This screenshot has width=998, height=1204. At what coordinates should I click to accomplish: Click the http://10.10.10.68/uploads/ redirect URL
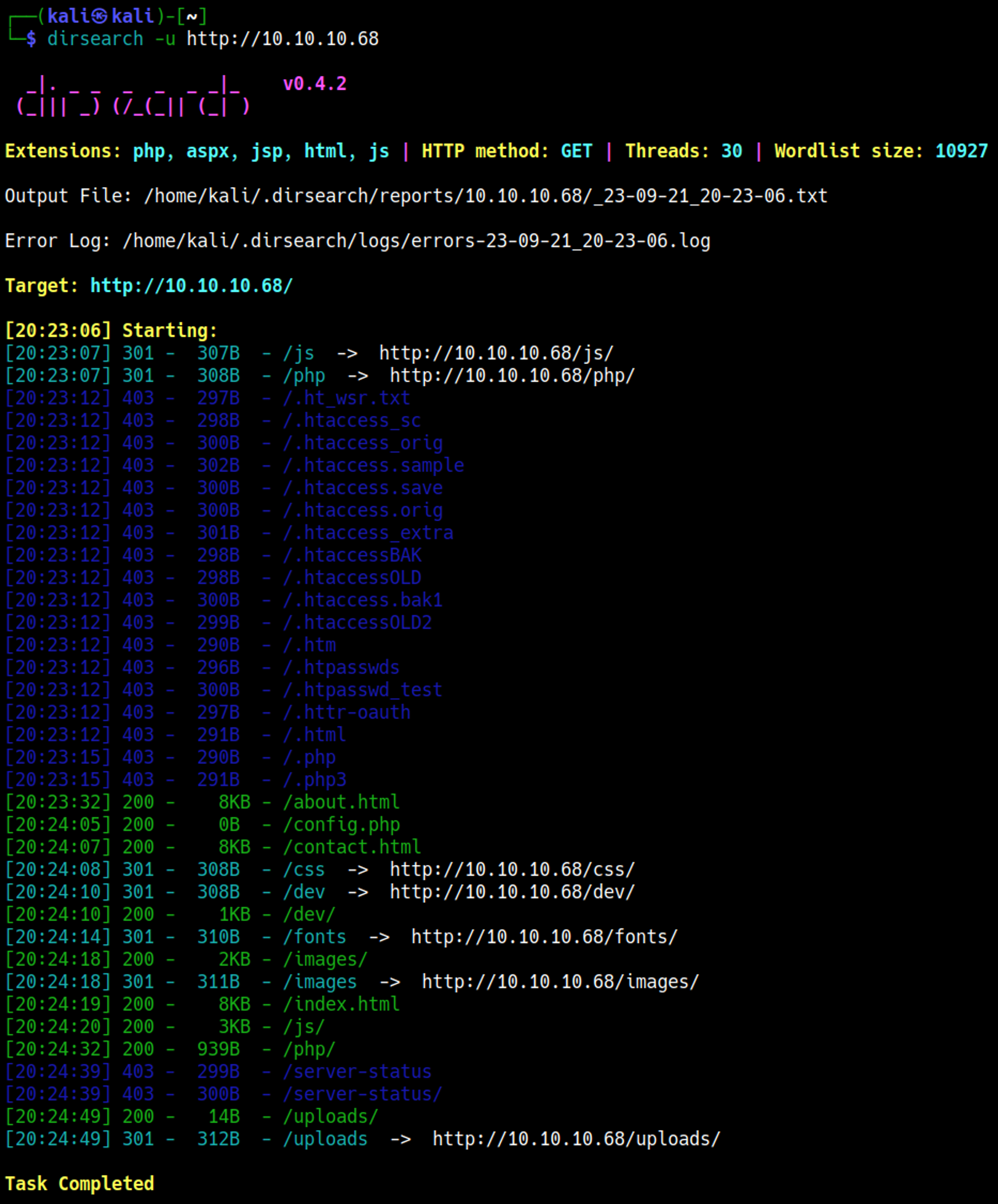(576, 1139)
